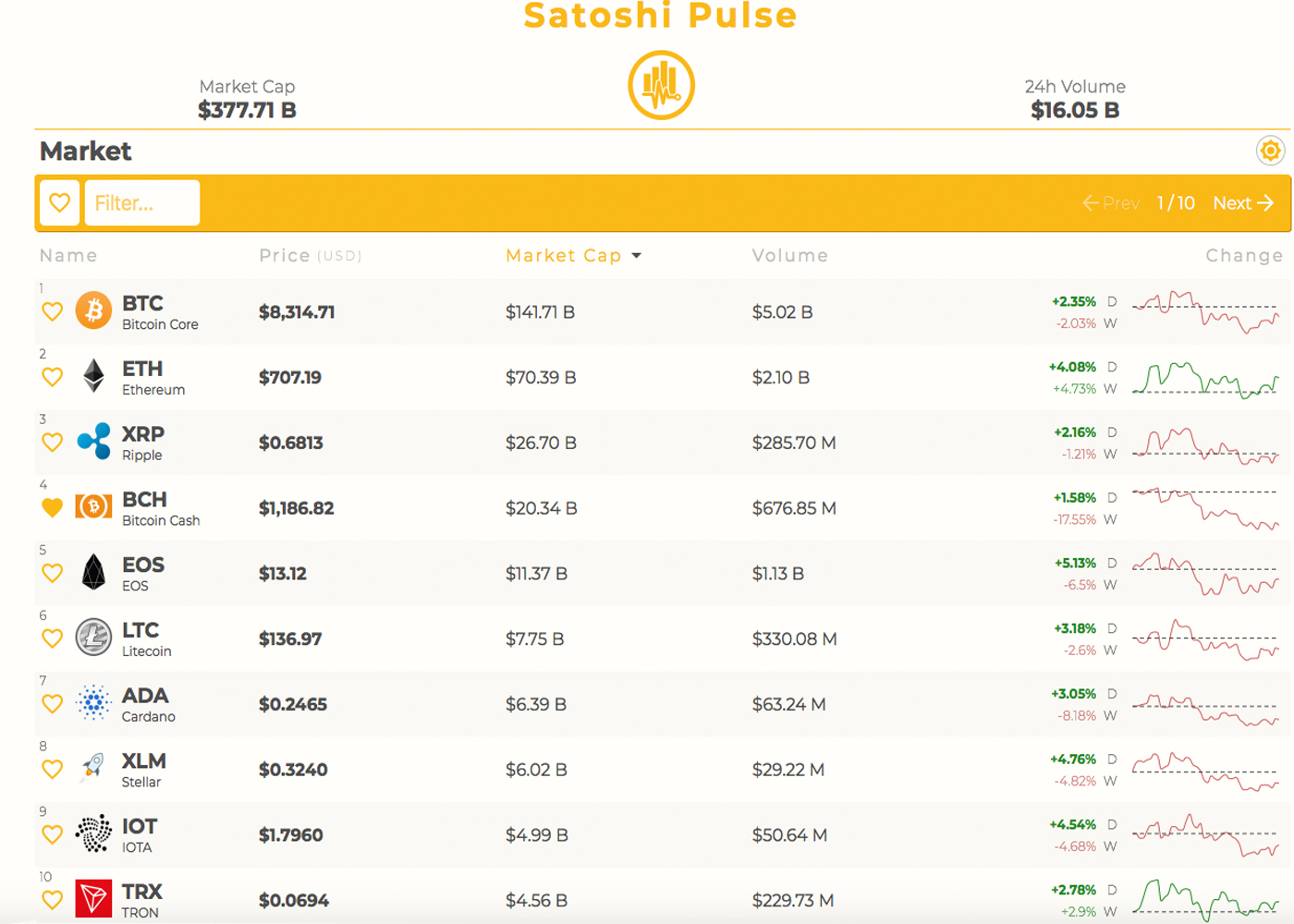
Task: Click LTC price $136.97
Action: pos(290,638)
